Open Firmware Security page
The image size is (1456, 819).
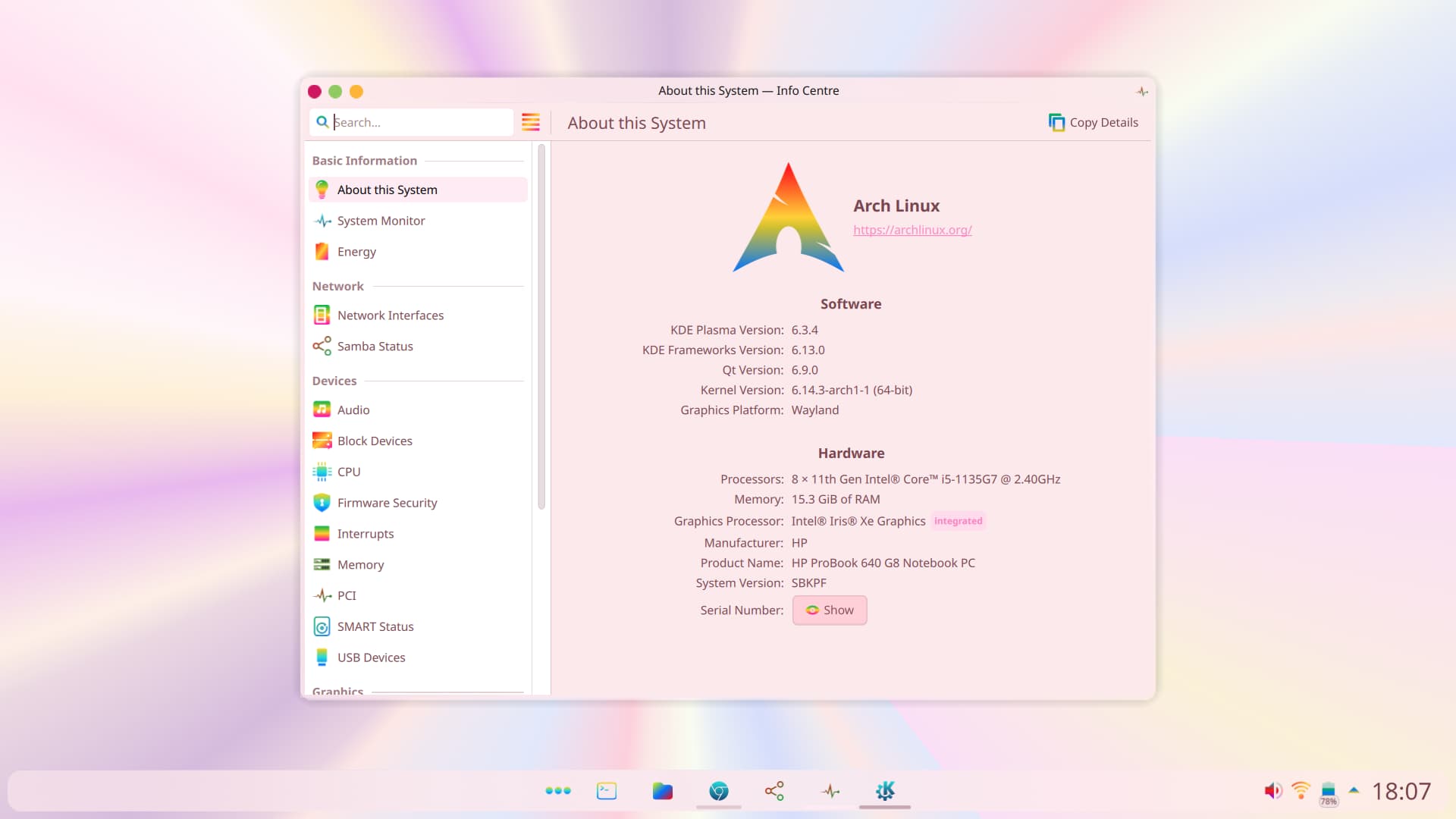coord(418,503)
